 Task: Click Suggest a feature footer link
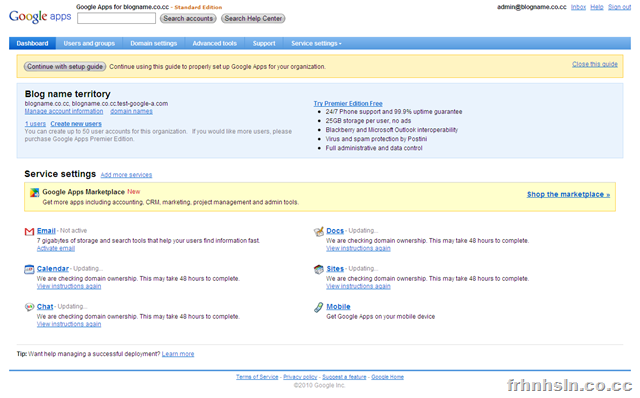click(344, 377)
